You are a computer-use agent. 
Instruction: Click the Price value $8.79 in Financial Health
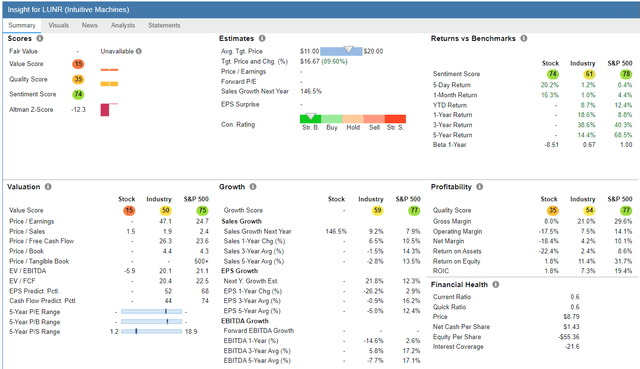pos(571,316)
